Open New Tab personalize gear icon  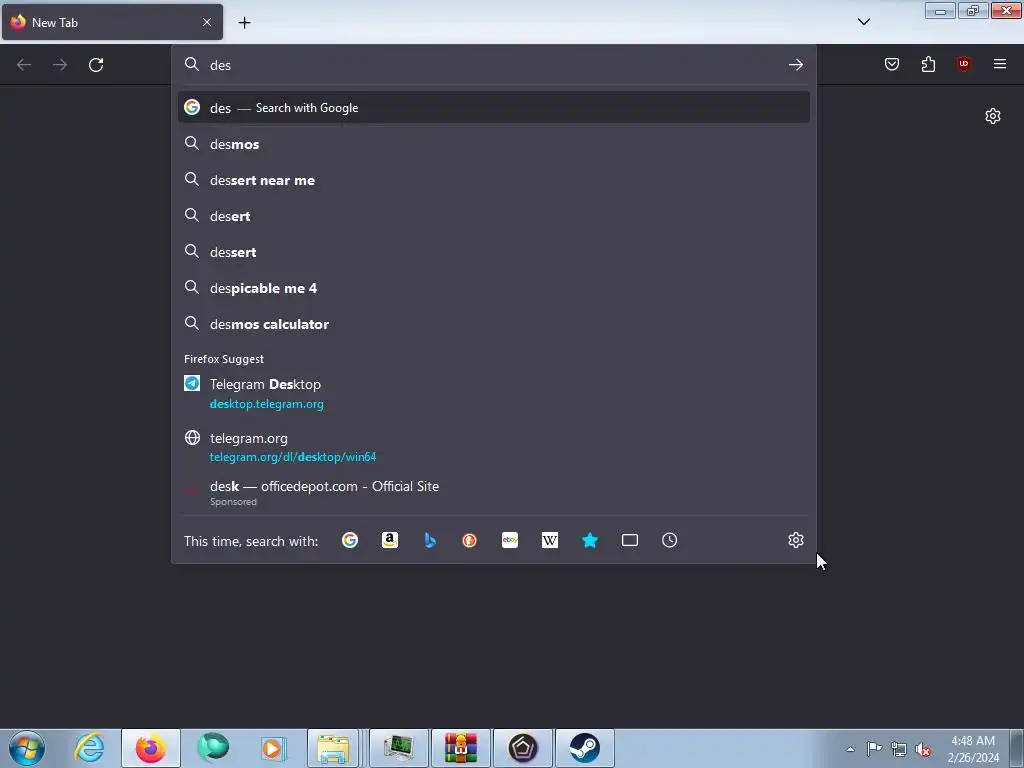[x=993, y=116]
